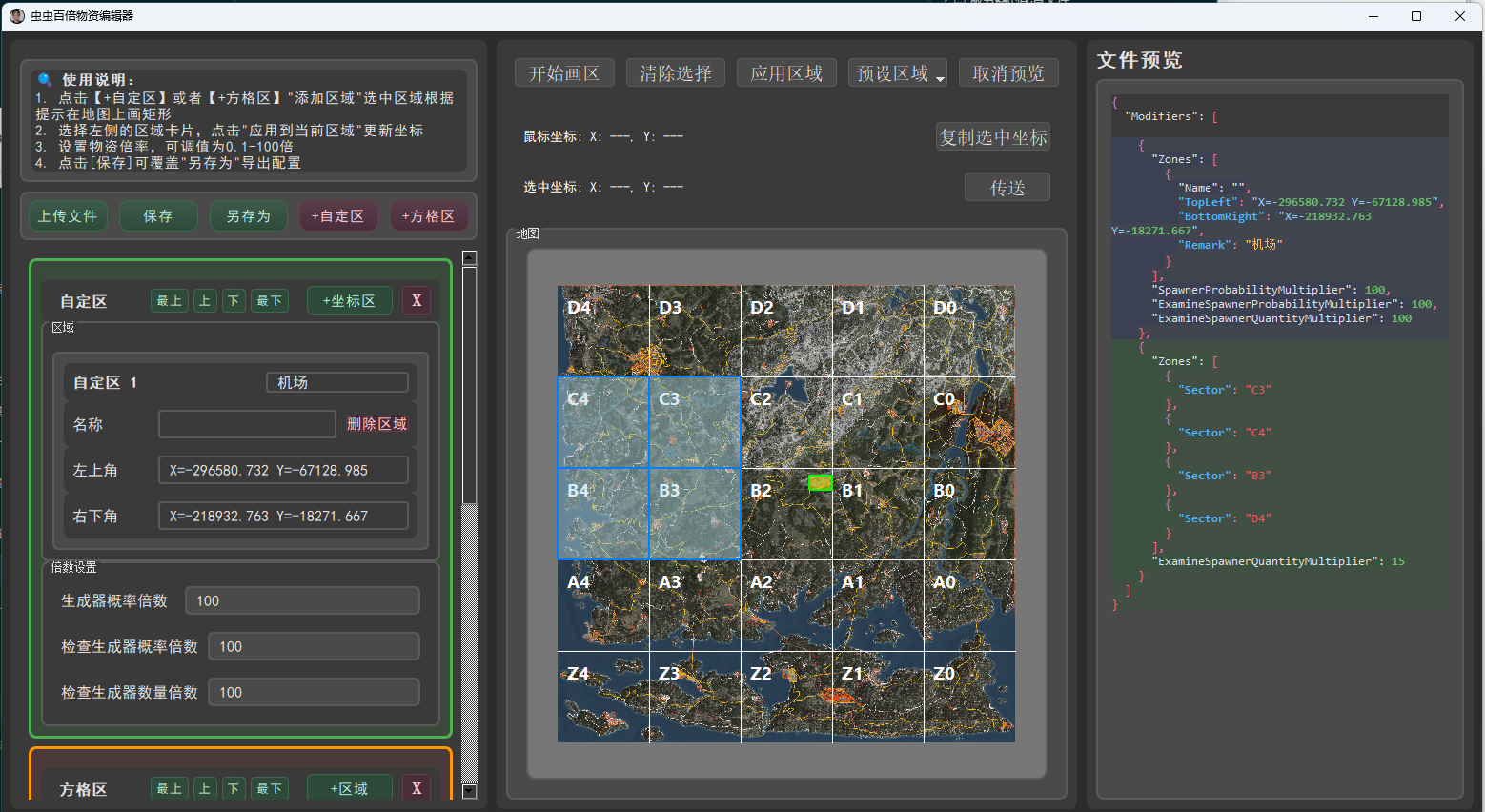Cancel the preview with 取消预览
This screenshot has width=1485, height=812.
pos(1008,72)
